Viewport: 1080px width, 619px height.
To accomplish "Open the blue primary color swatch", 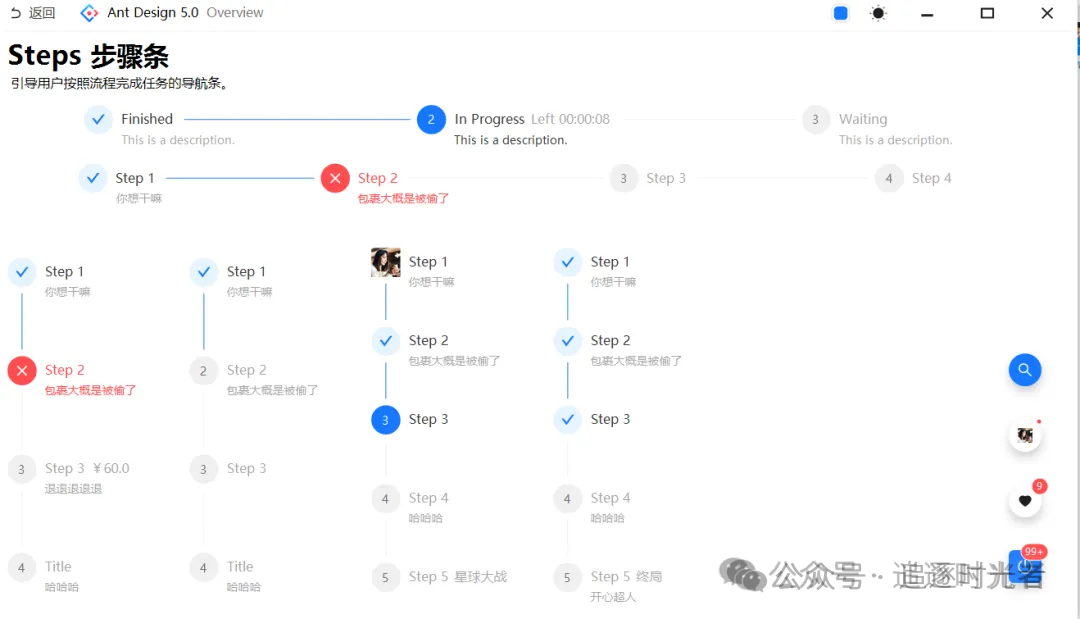I will [x=840, y=13].
